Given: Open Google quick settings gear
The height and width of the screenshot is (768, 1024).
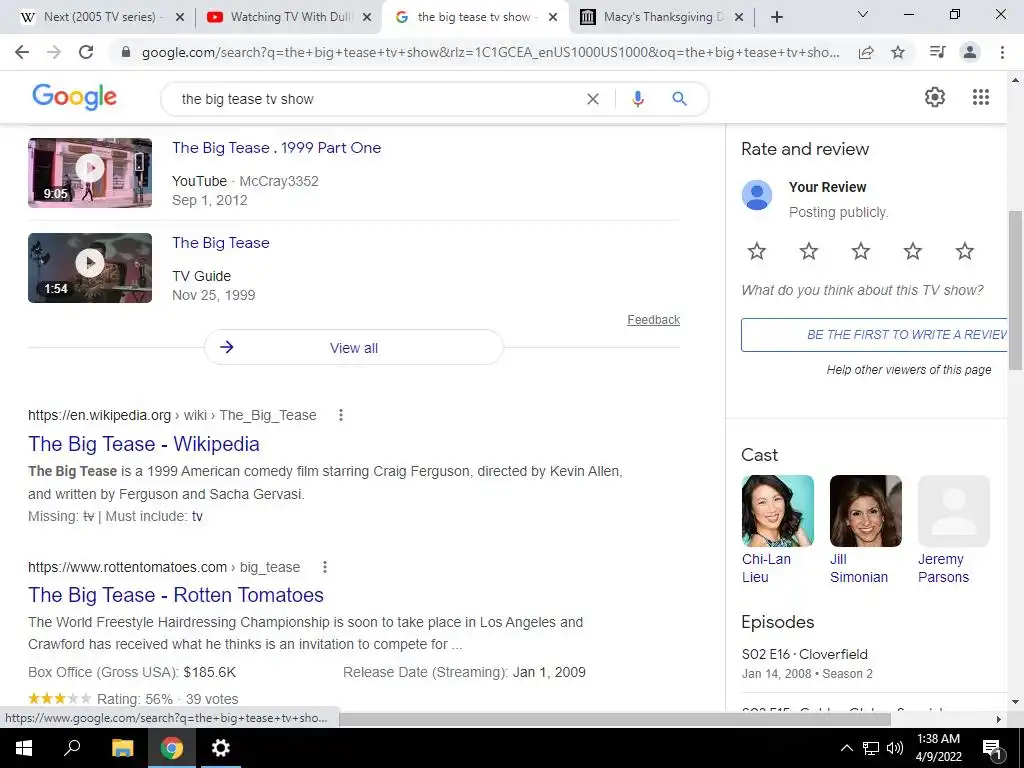Looking at the screenshot, I should click(x=935, y=97).
